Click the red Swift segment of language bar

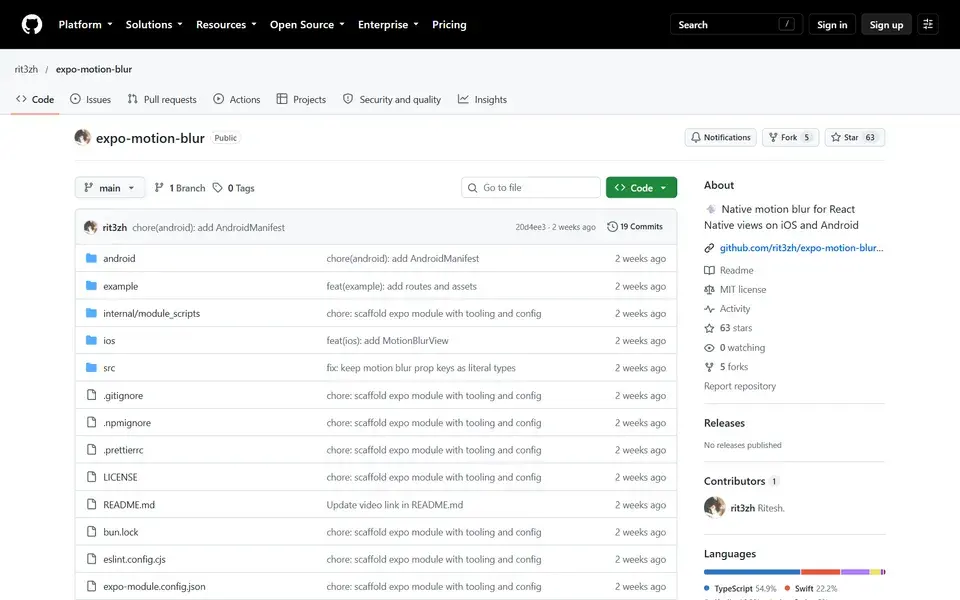820,572
